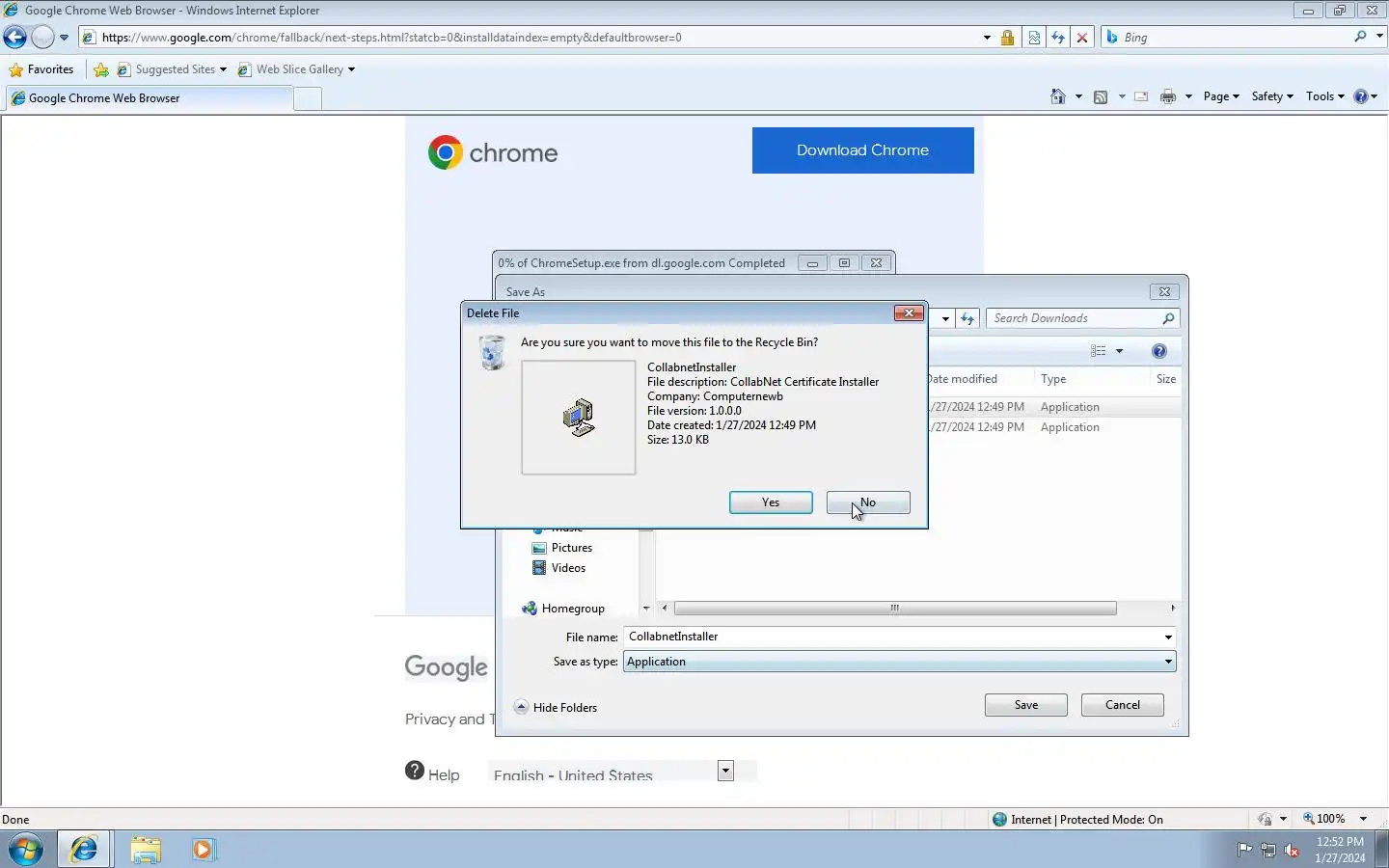
Task: Open the Page menu
Action: pyautogui.click(x=1221, y=96)
